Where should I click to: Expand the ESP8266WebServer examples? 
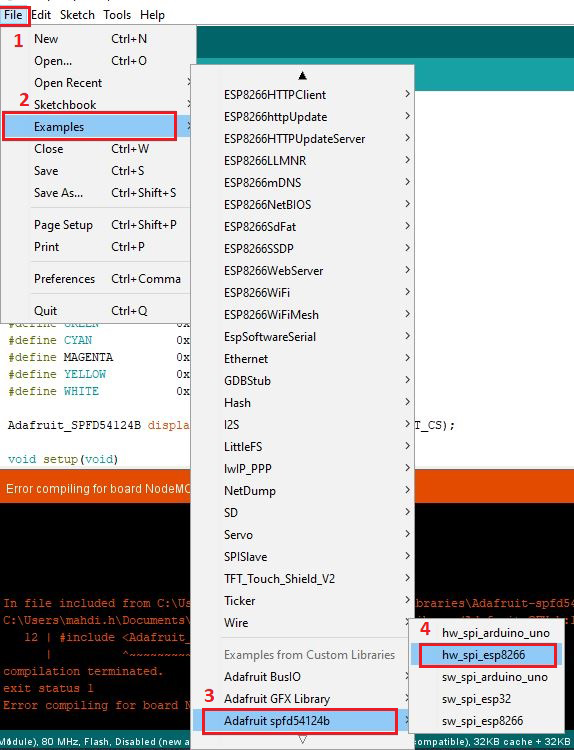coord(302,271)
